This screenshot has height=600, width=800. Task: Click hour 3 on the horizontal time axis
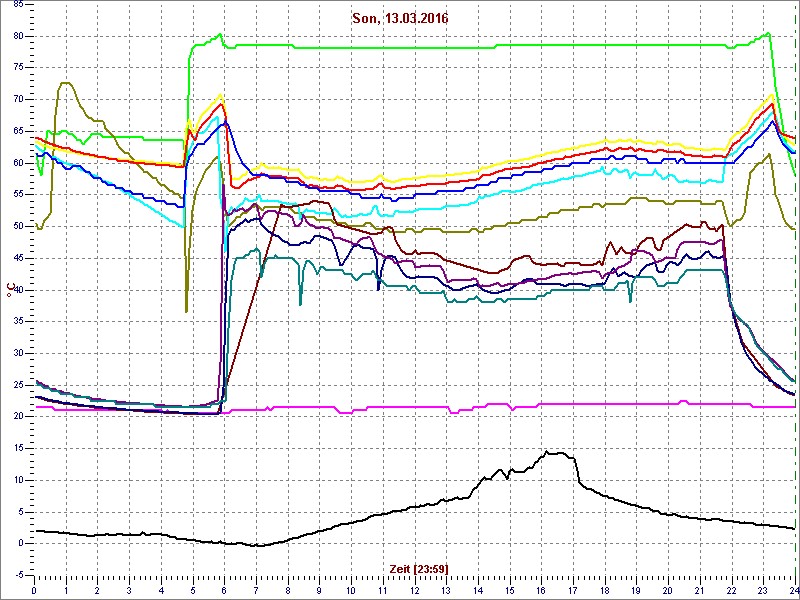pos(129,591)
